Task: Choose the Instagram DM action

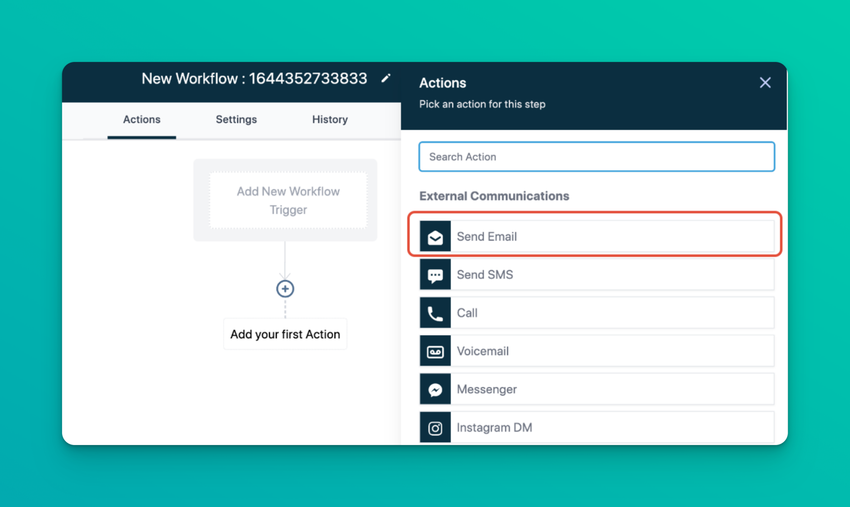Action: [597, 427]
